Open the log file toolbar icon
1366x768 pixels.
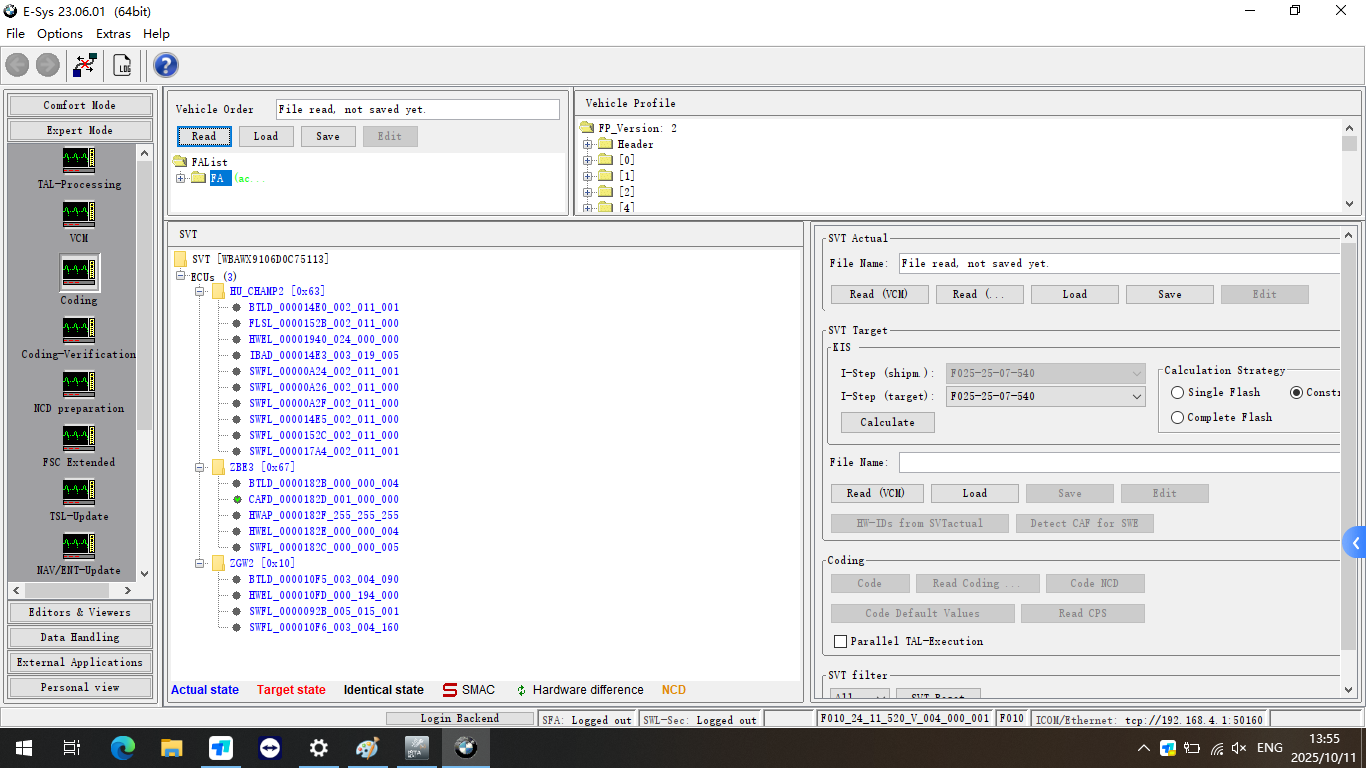(x=122, y=66)
